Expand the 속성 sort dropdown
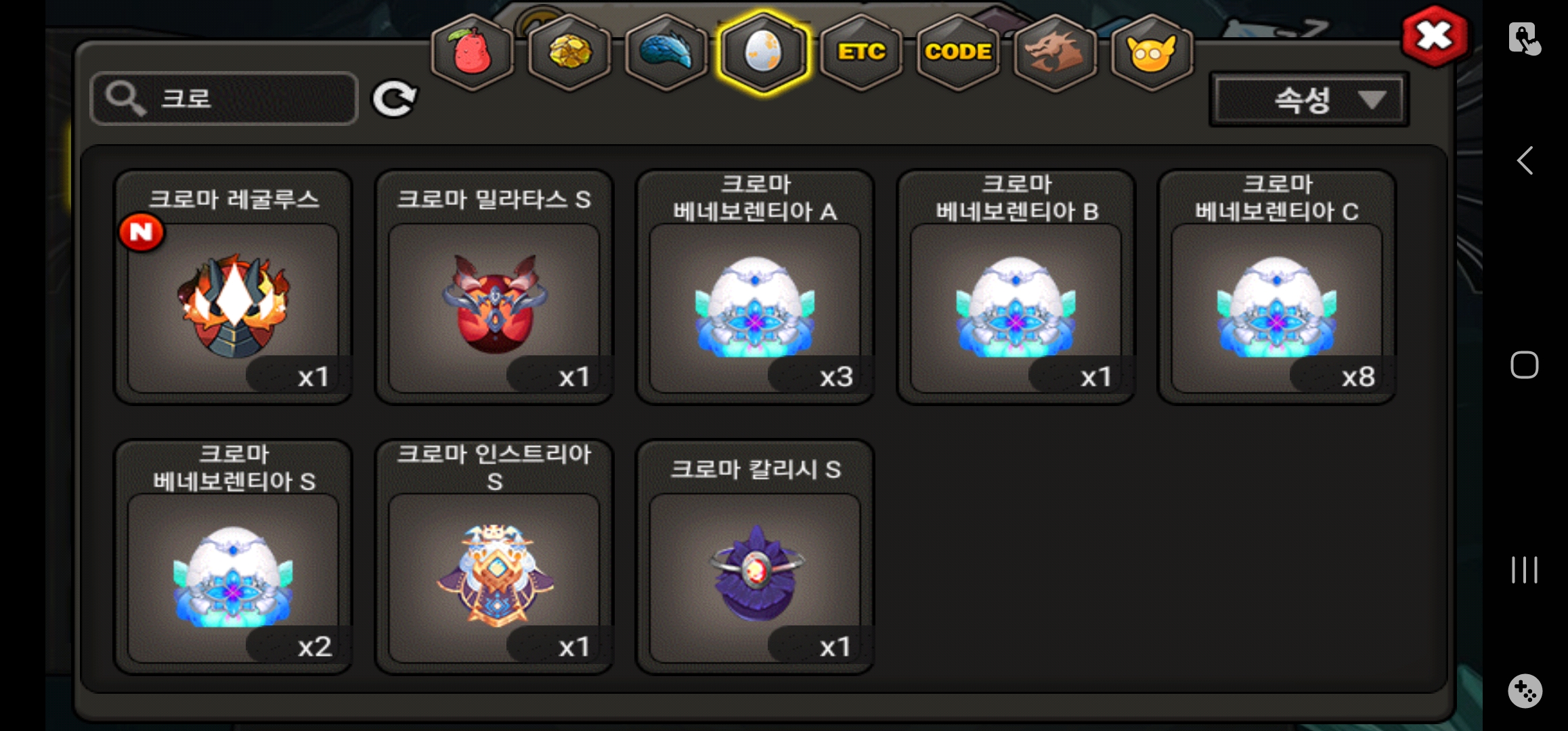This screenshot has width=1568, height=731. (x=1309, y=100)
